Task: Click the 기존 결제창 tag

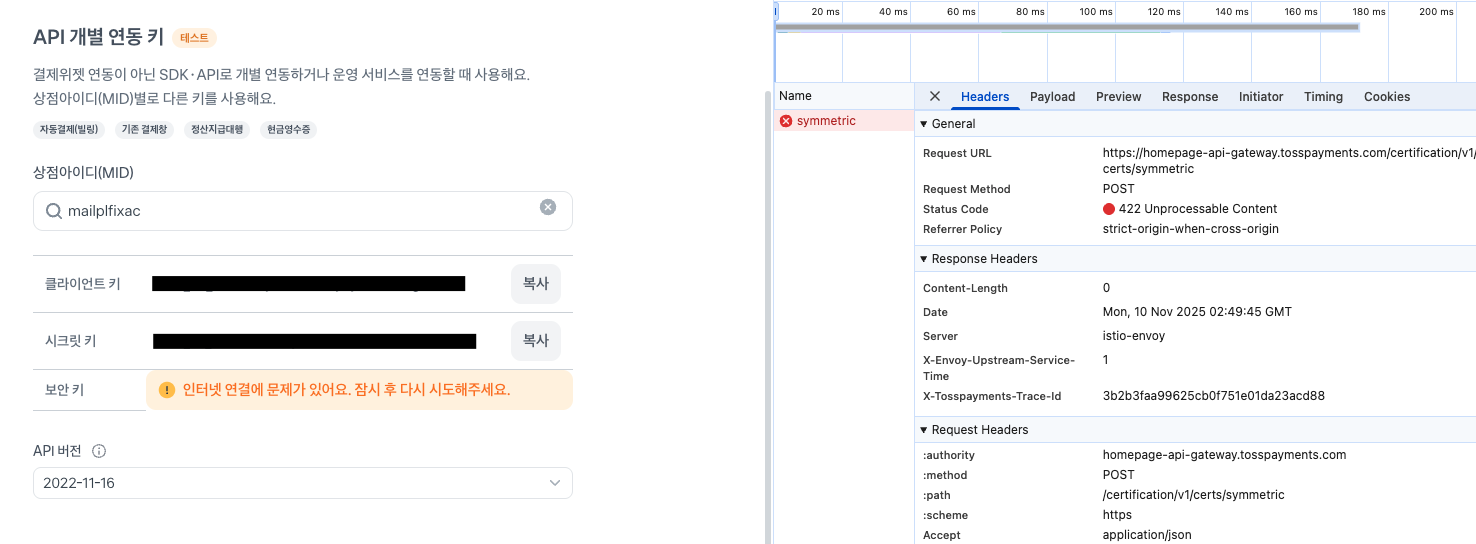Action: tap(144, 130)
